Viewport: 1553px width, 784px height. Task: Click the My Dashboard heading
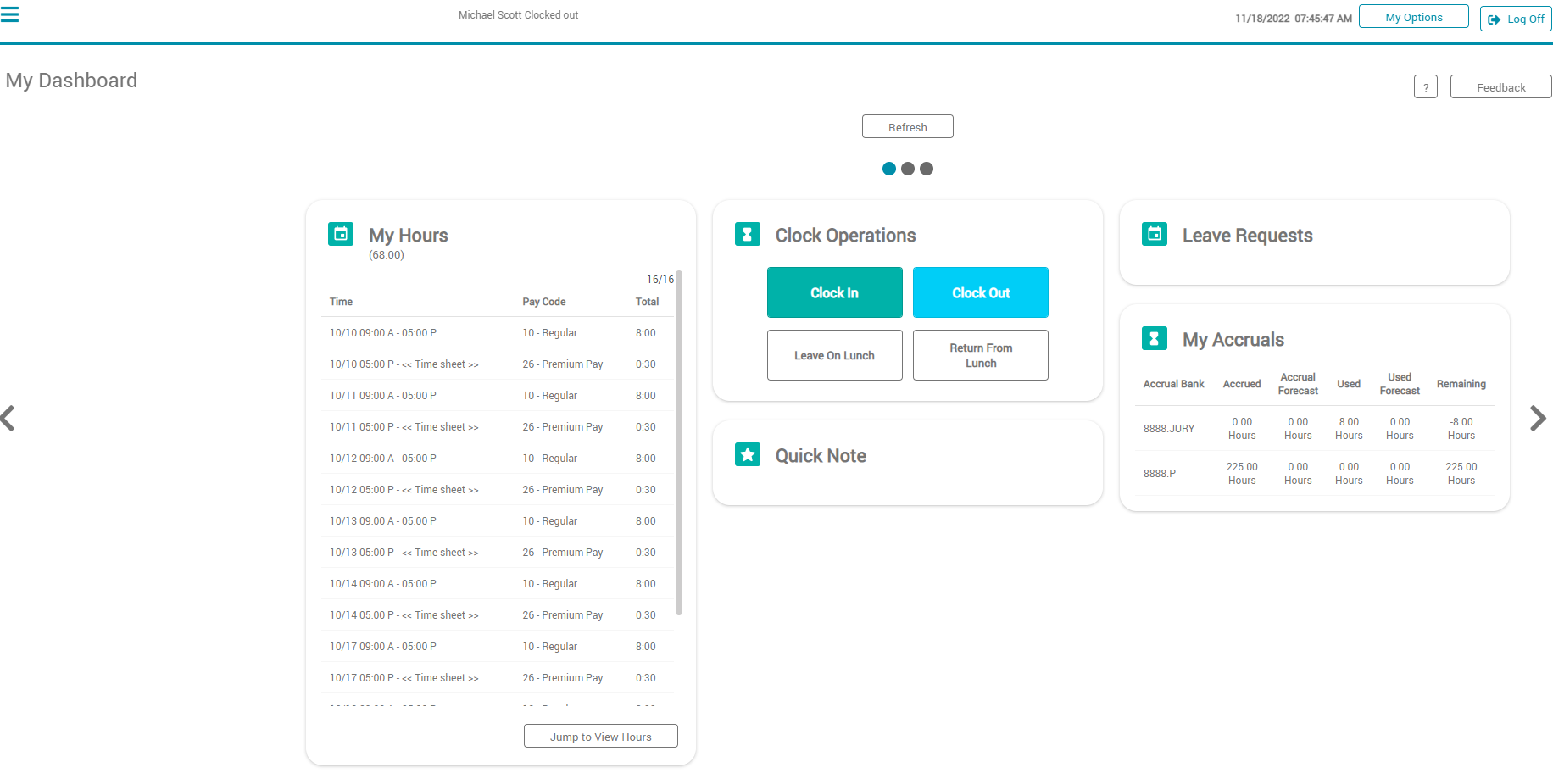(x=71, y=81)
